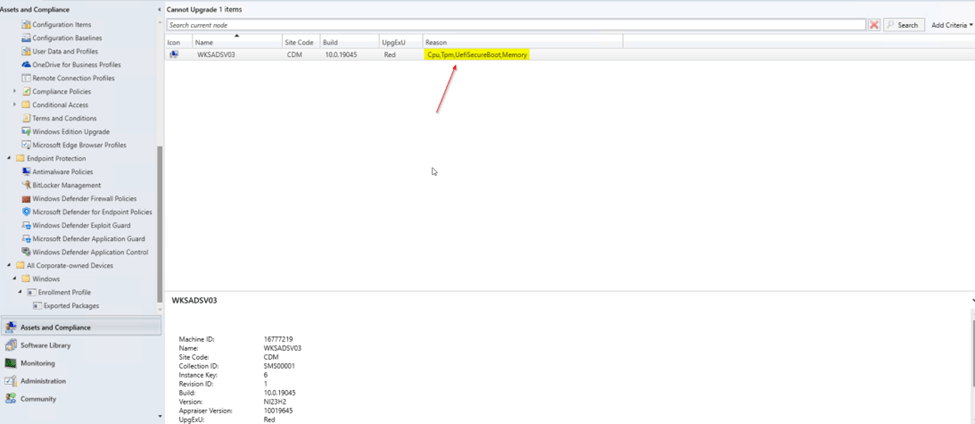The image size is (975, 424).
Task: Select the WKSADSV03 device row icon
Action: 174,55
